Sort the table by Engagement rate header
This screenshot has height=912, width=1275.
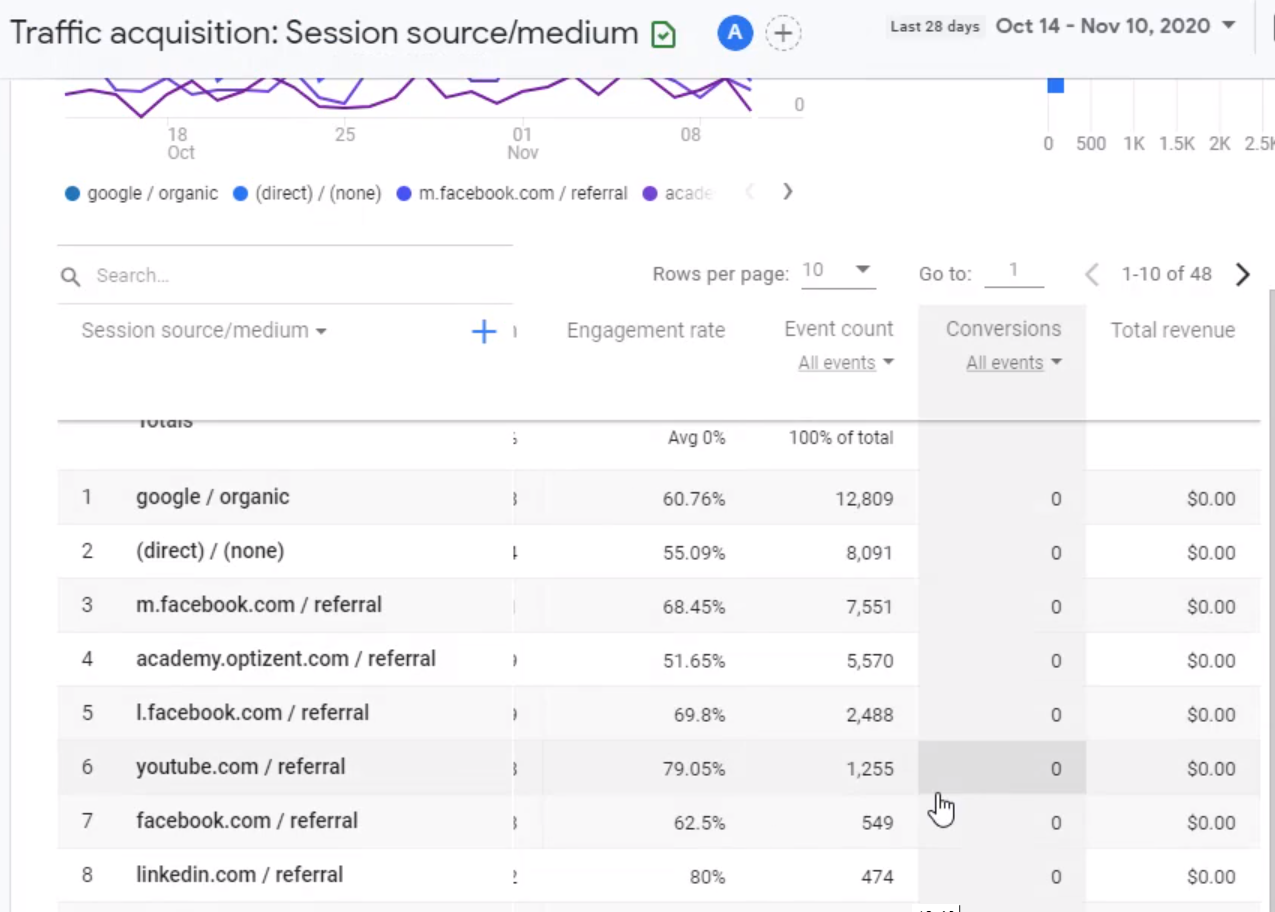tap(646, 330)
